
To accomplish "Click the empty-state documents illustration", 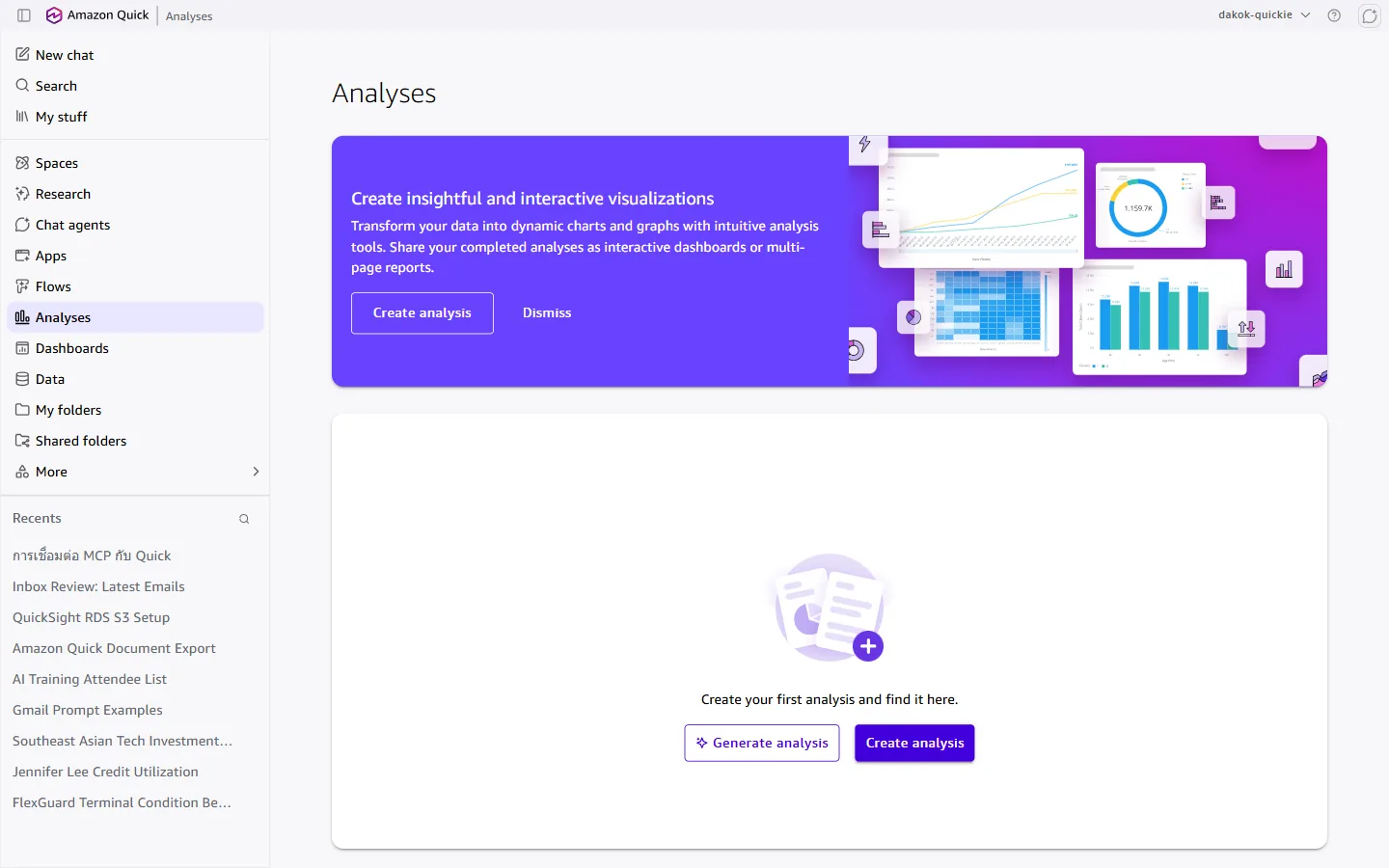I will click(831, 608).
